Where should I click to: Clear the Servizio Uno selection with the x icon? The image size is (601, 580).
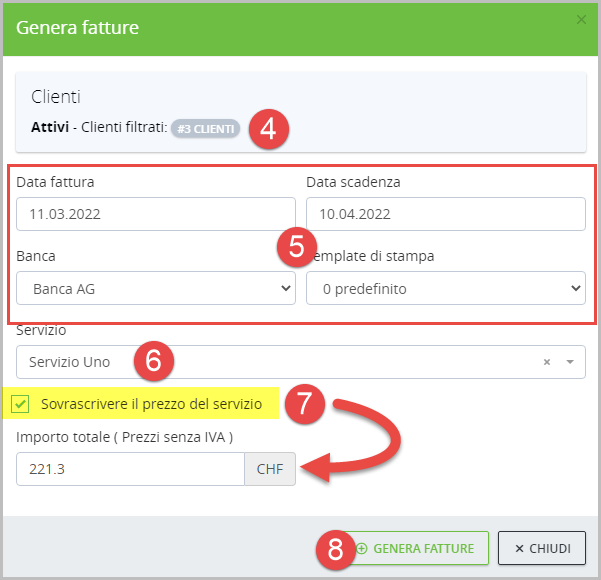tap(547, 362)
